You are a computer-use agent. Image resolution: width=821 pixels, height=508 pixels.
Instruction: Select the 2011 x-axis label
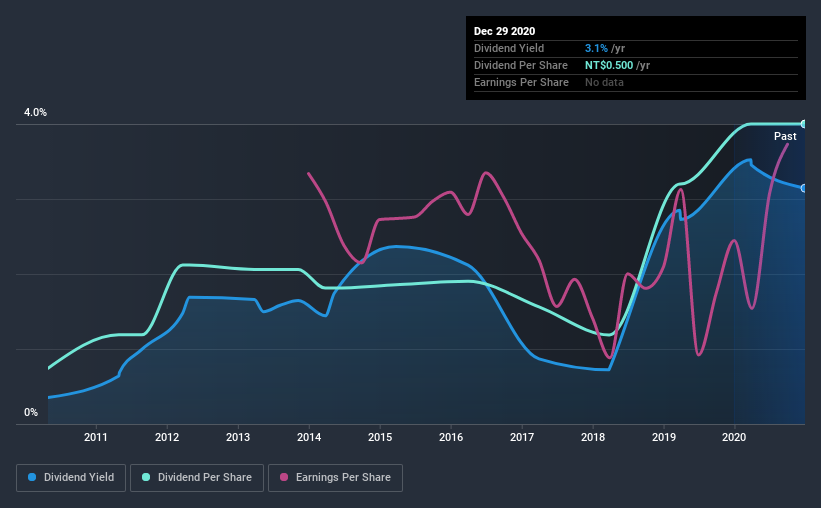click(x=96, y=437)
